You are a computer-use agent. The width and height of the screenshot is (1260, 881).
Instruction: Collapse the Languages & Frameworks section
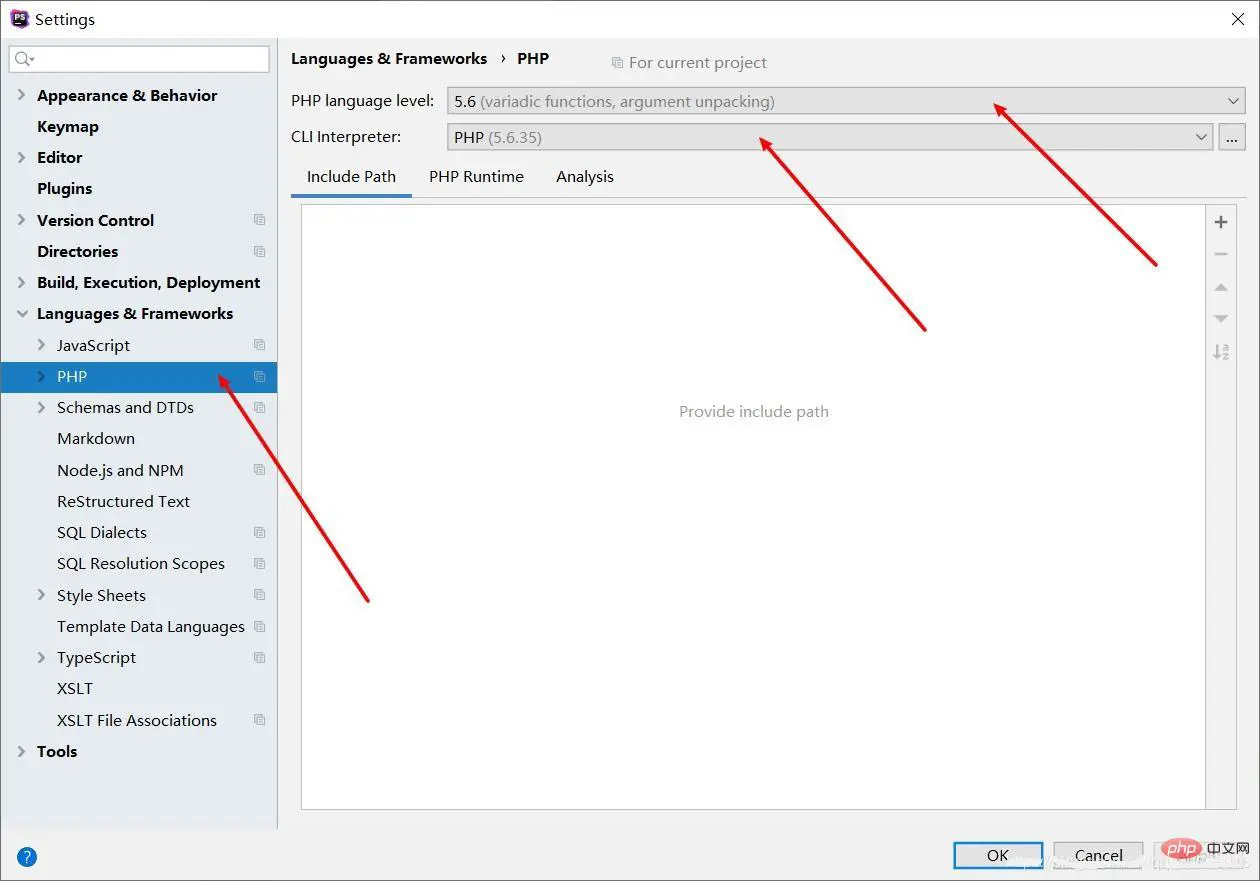tap(22, 313)
